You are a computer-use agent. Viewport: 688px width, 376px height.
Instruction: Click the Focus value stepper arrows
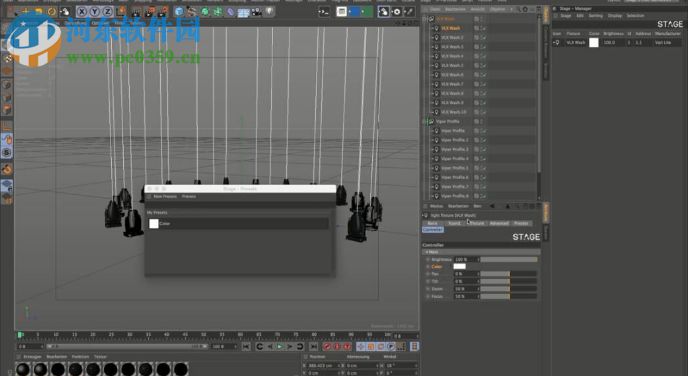(478, 296)
